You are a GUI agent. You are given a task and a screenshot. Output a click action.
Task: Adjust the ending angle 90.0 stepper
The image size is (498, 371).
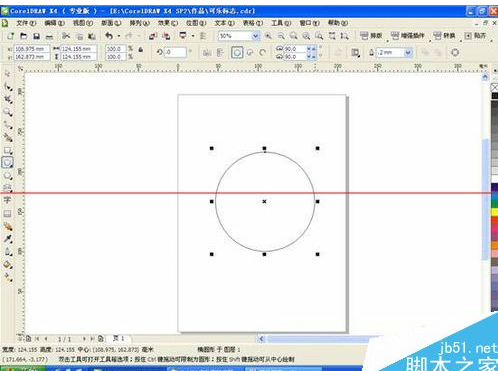(311, 57)
